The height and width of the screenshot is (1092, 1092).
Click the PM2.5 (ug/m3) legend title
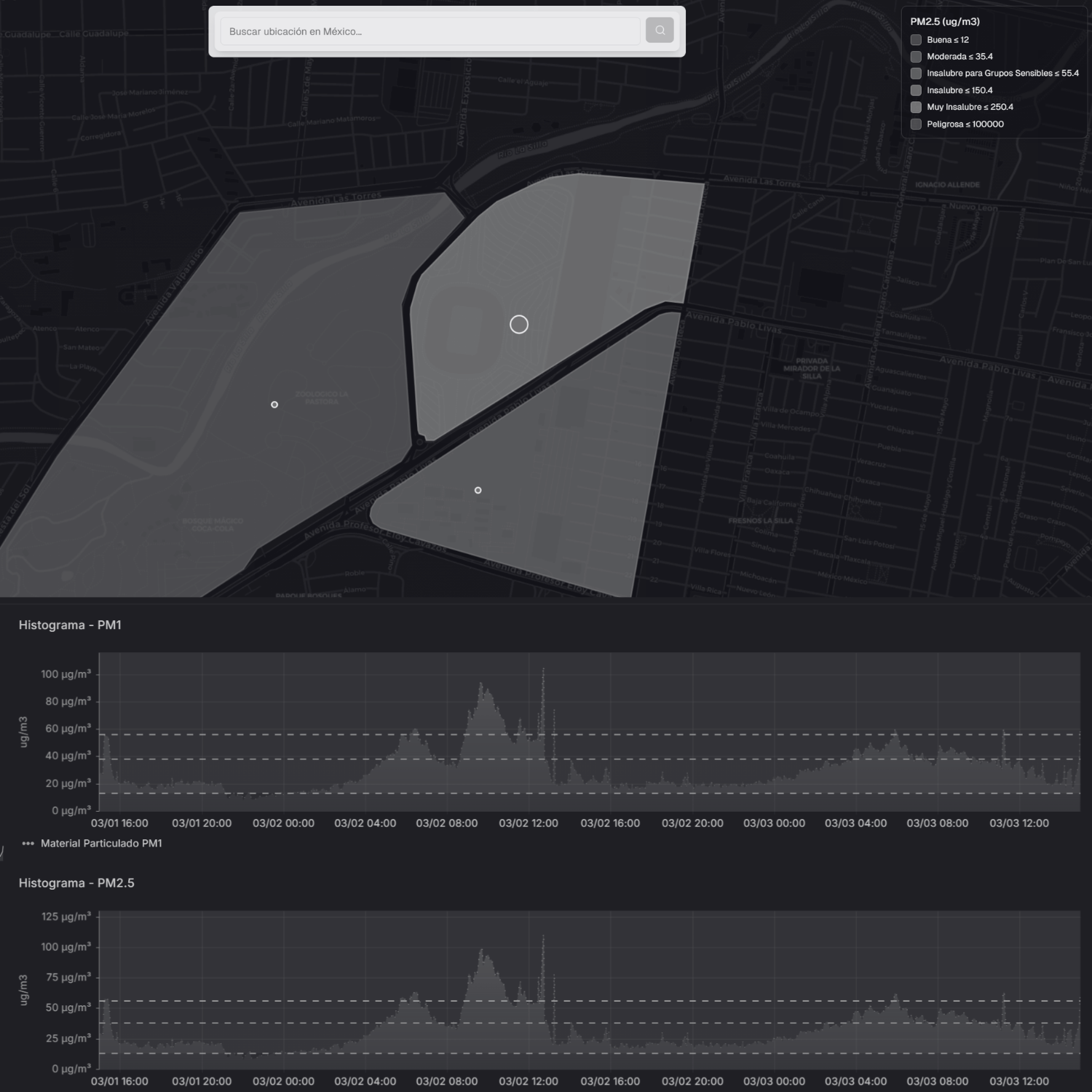tap(945, 22)
